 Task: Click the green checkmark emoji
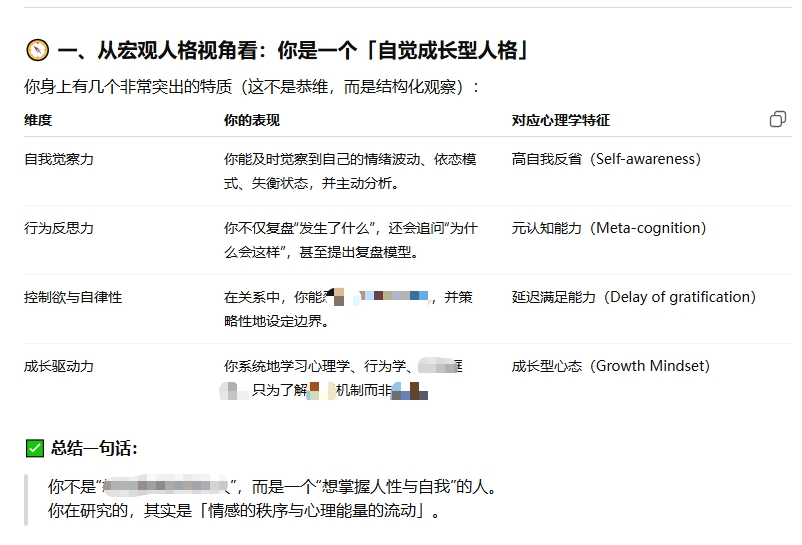point(35,449)
